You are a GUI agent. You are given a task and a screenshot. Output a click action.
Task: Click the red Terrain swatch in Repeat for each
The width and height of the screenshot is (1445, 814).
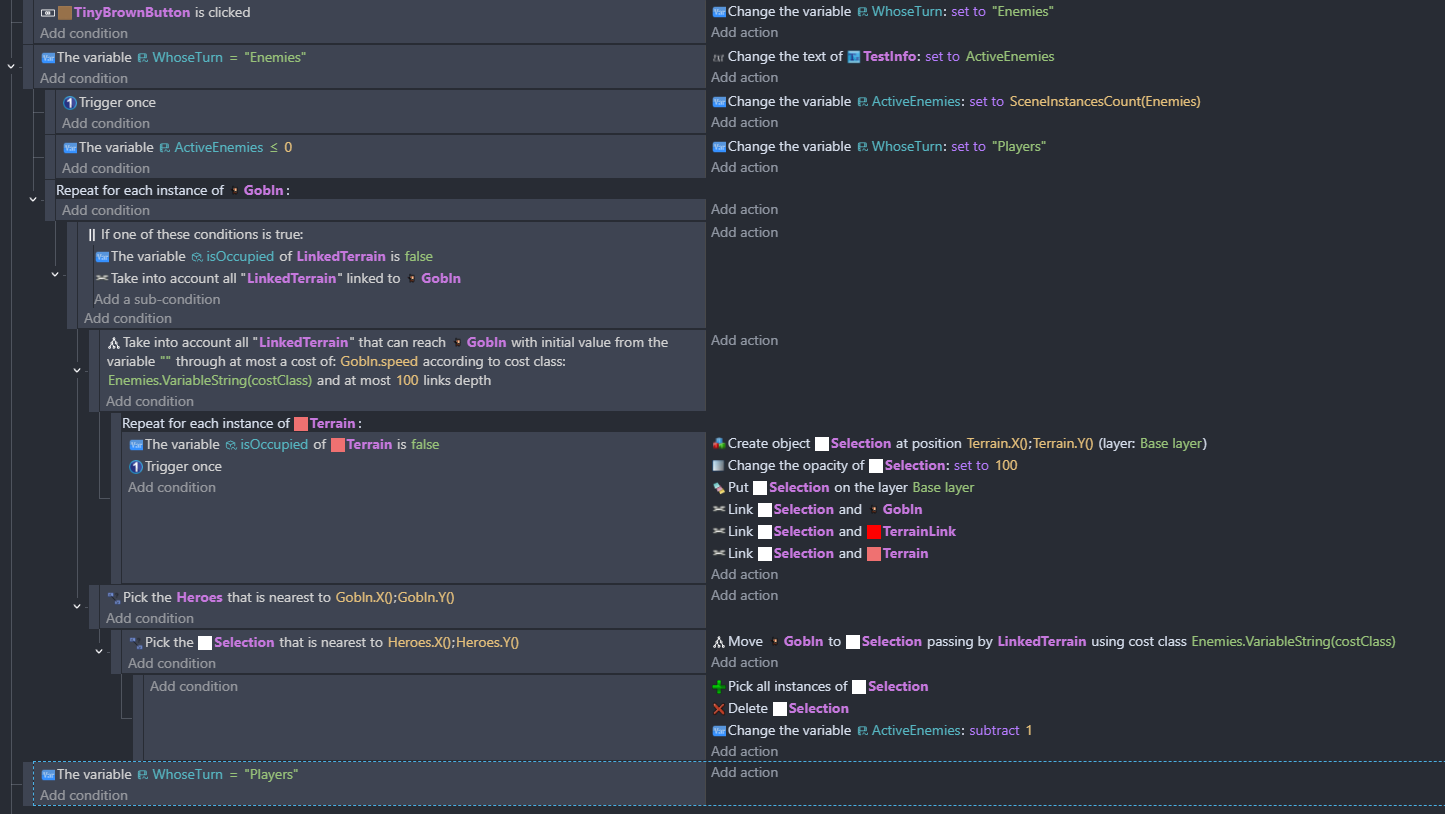coord(301,424)
